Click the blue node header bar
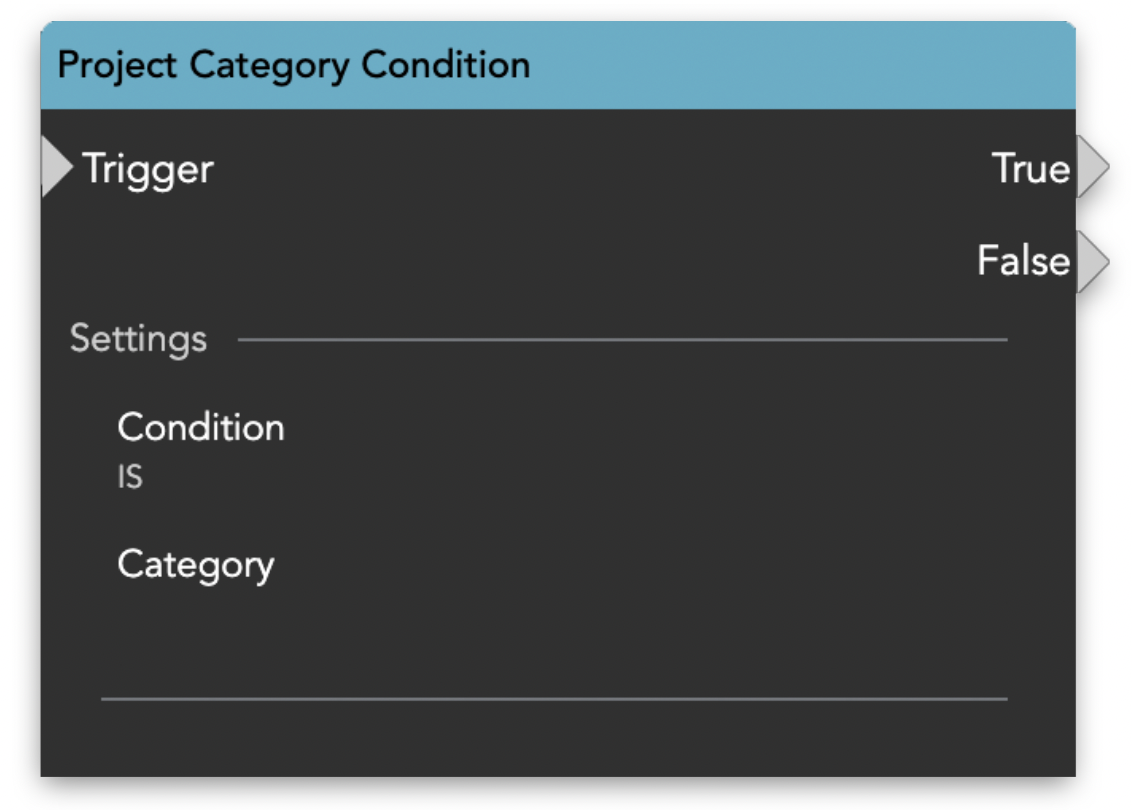The height and width of the screenshot is (810, 1132). [800, 66]
